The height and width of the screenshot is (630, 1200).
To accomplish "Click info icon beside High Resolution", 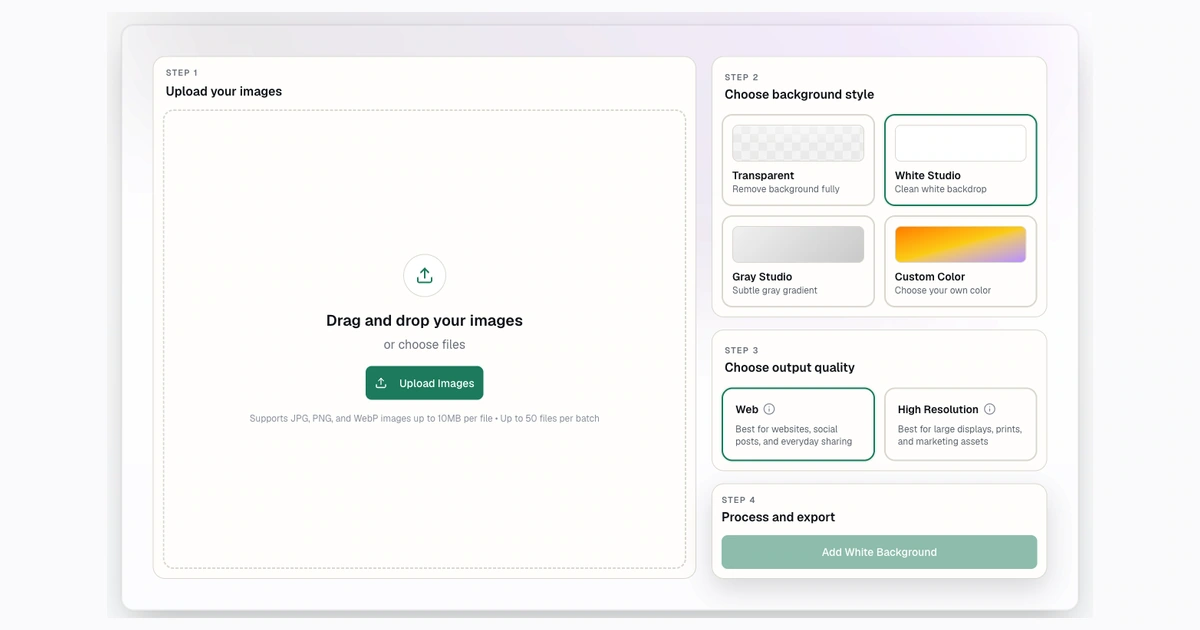I will (x=990, y=409).
